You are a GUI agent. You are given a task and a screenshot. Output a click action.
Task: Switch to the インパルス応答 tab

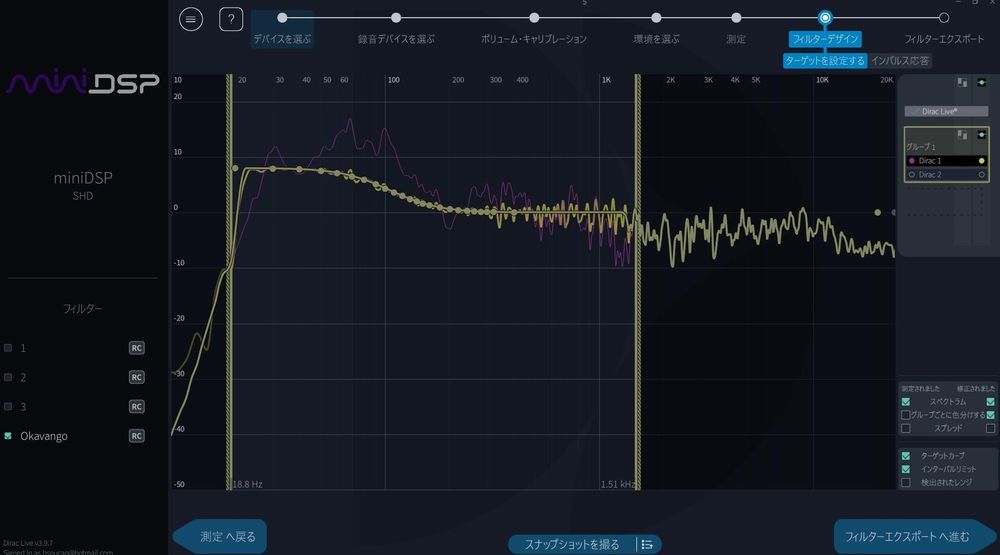pos(901,61)
